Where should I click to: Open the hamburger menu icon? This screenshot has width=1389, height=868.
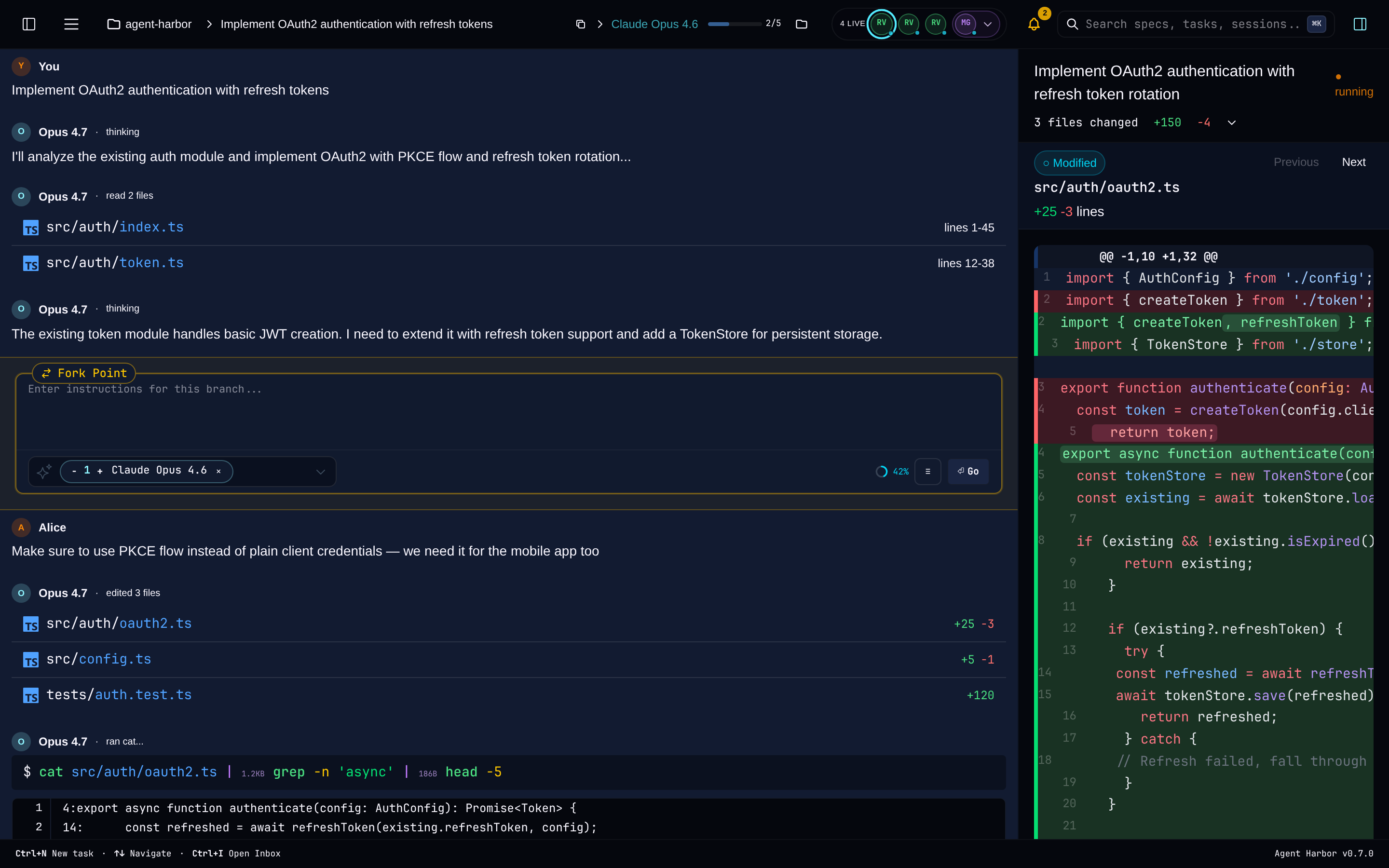point(71,24)
